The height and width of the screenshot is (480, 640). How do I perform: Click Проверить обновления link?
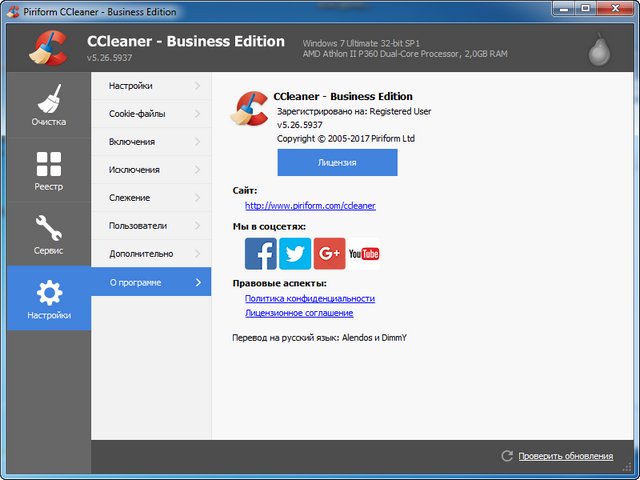tap(566, 456)
